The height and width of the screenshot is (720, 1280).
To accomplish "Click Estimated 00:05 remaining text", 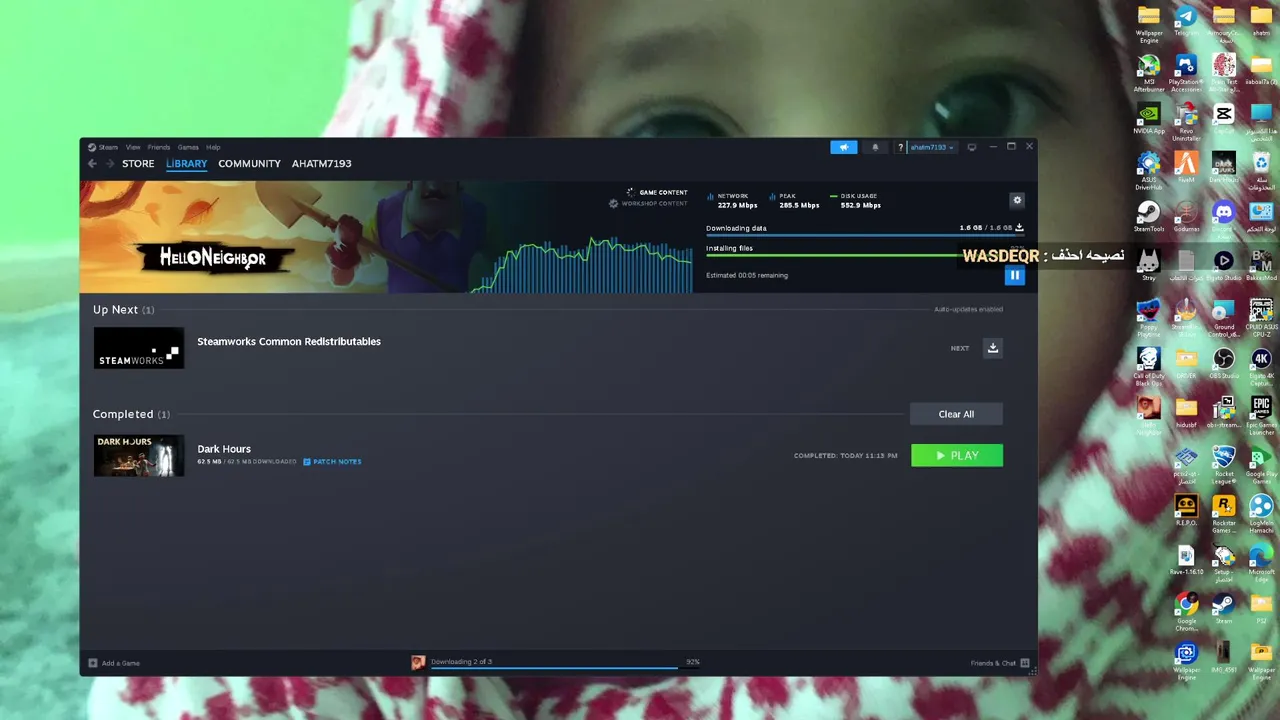I will 747,275.
